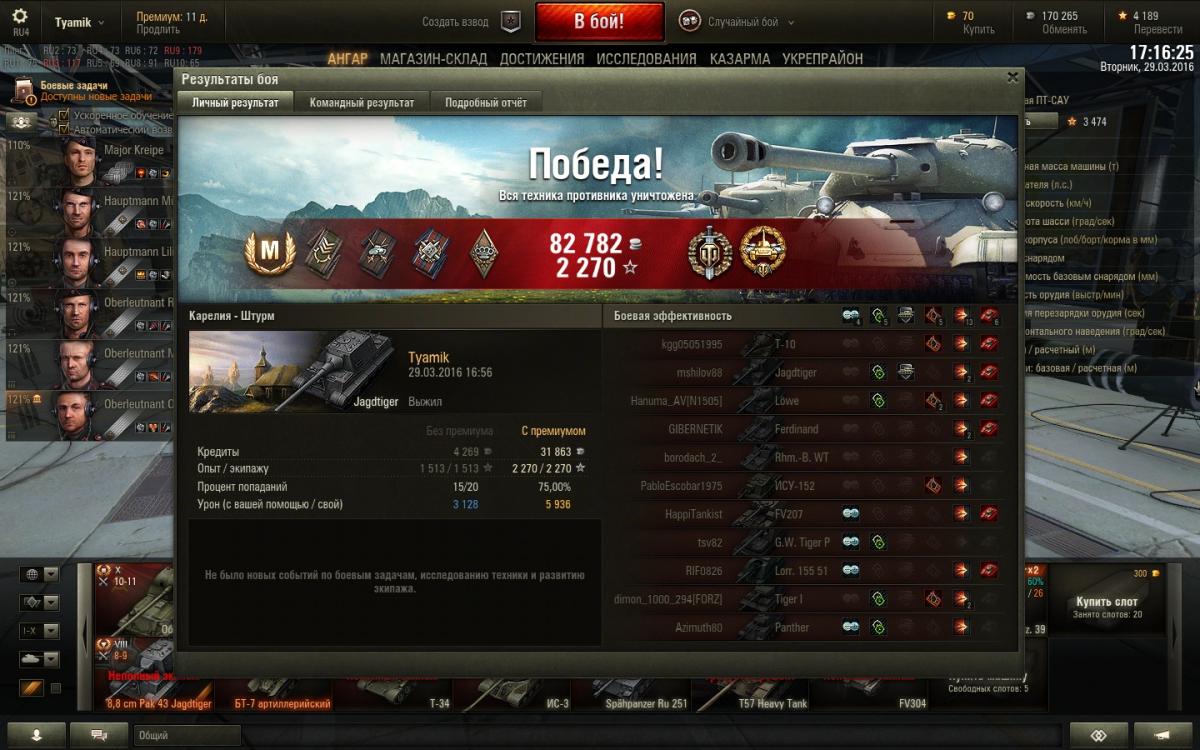Click the red В бой! button
The image size is (1200, 750).
click(x=599, y=21)
